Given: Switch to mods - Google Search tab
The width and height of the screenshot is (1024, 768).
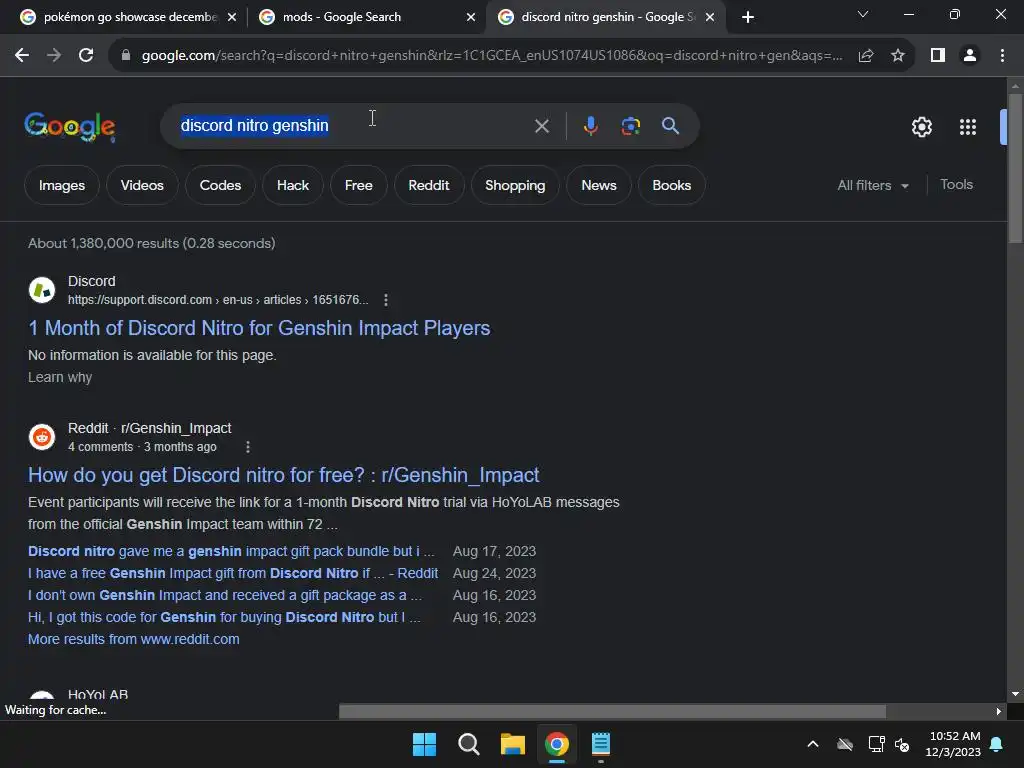Looking at the screenshot, I should point(366,17).
